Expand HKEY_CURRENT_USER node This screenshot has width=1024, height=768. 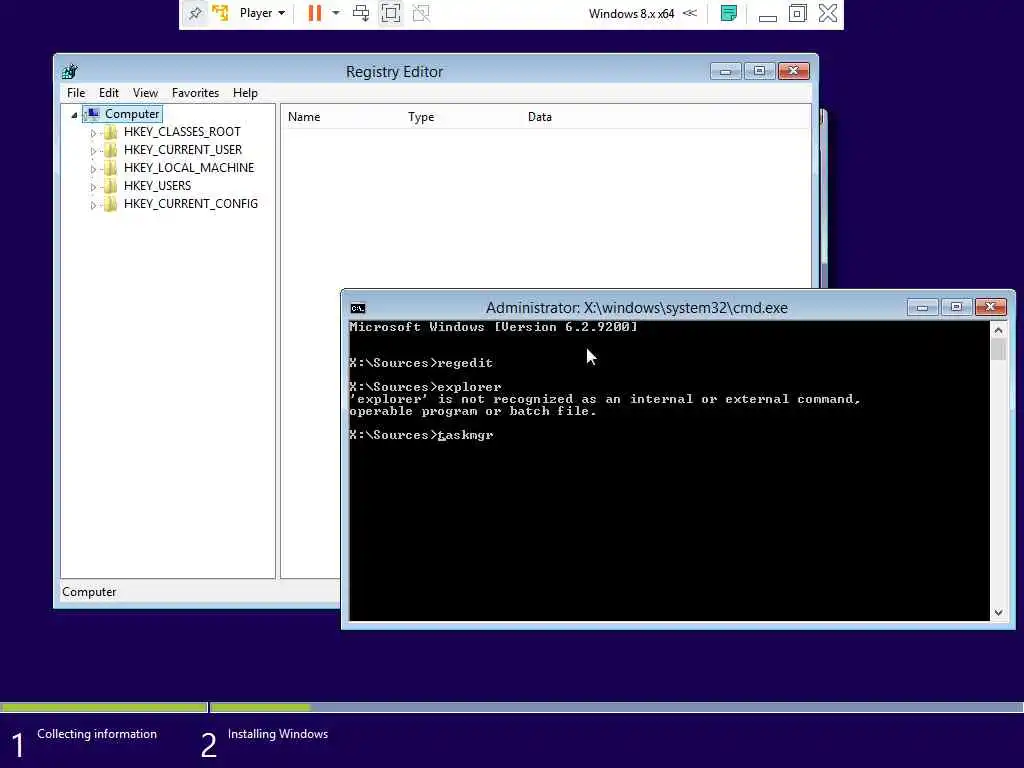(x=93, y=151)
